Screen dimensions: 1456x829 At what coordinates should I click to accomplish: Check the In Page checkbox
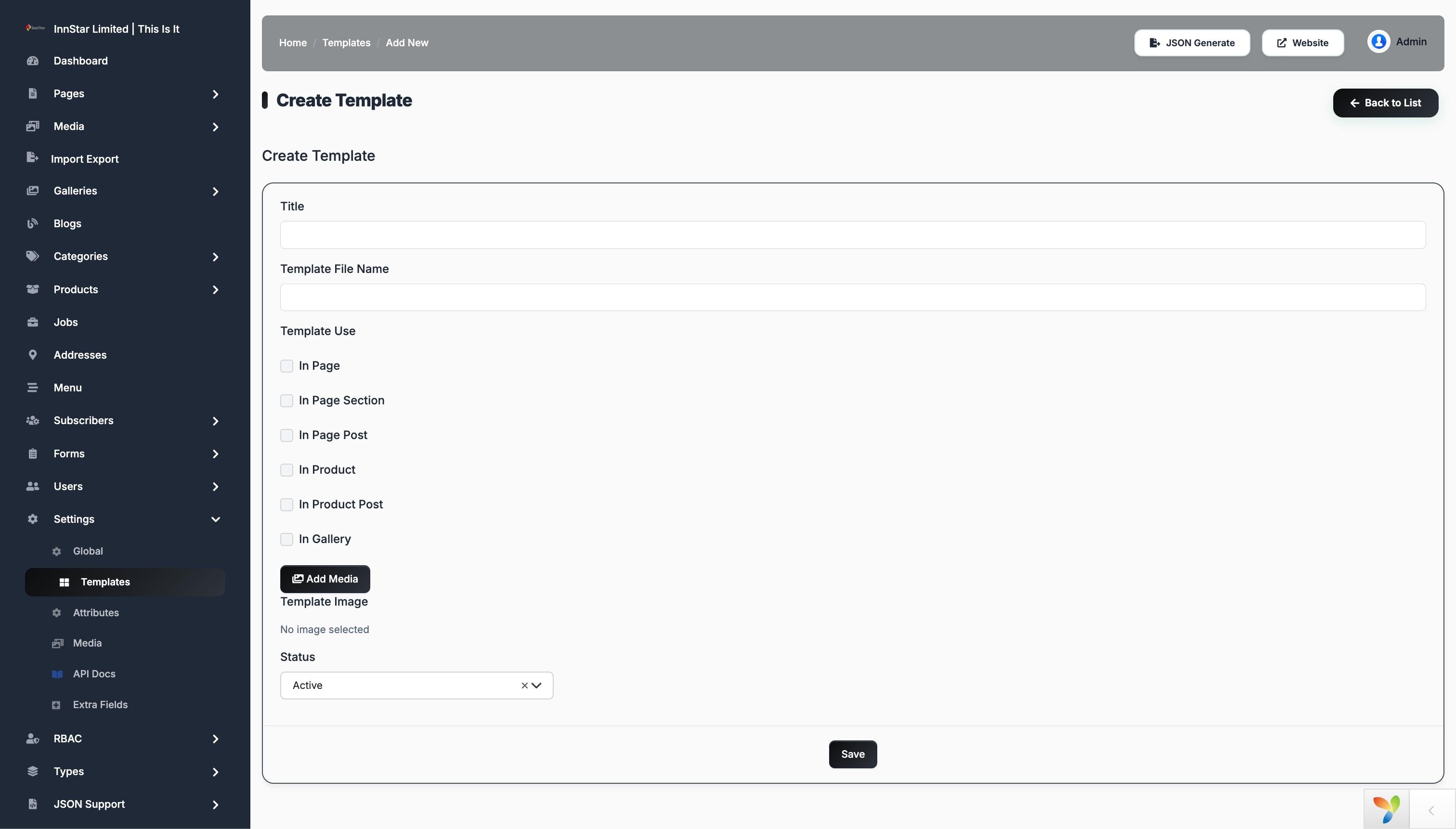(286, 366)
